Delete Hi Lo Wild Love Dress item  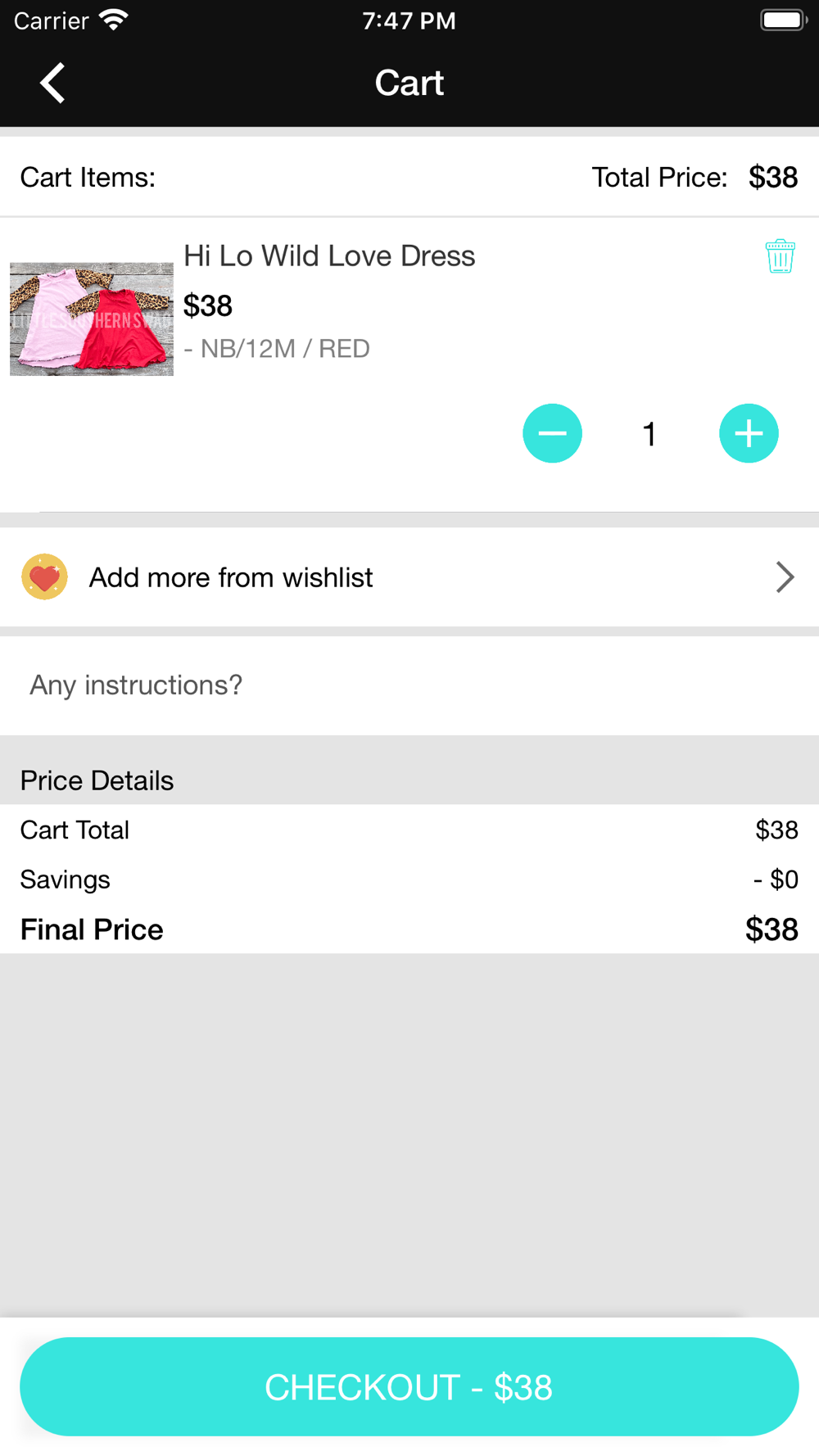(x=780, y=256)
